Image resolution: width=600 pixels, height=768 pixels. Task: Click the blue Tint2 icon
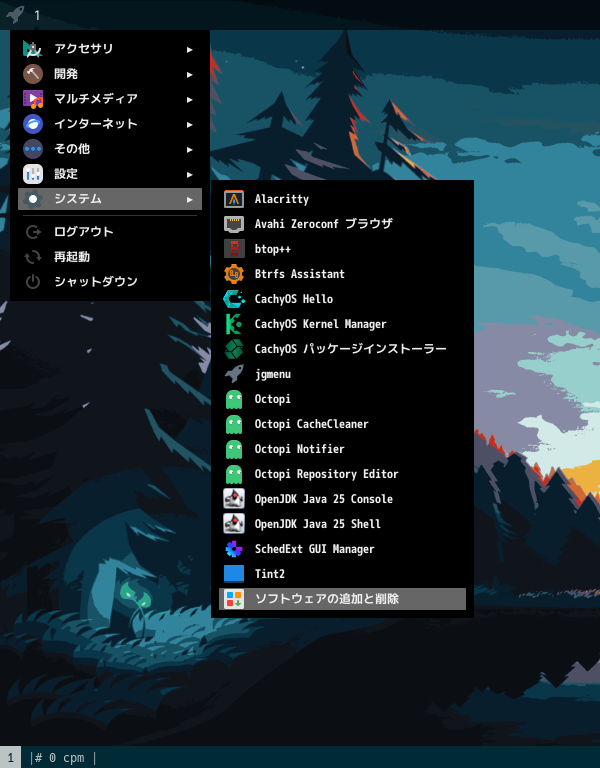pyautogui.click(x=234, y=574)
